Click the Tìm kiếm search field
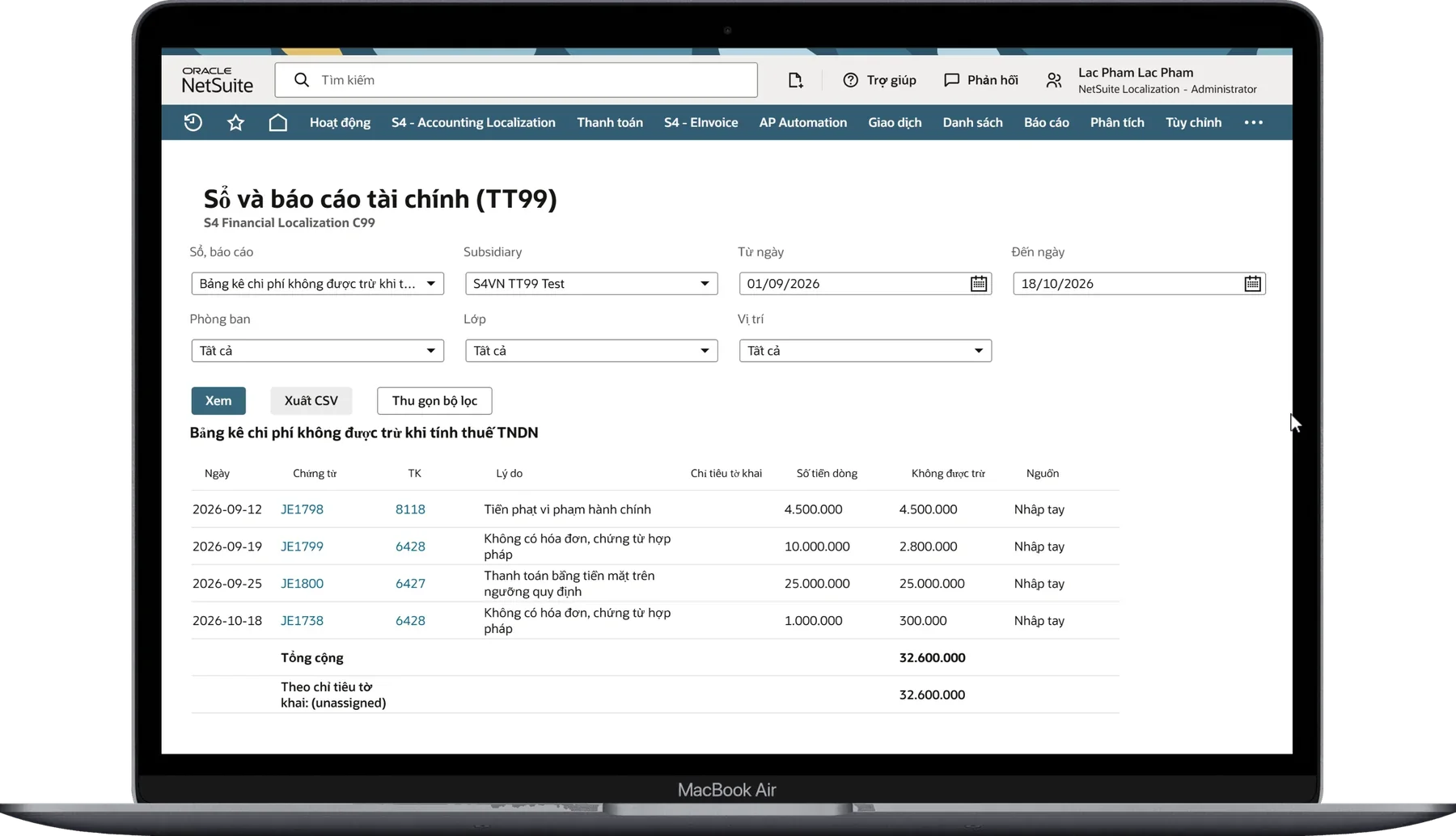Image resolution: width=1456 pixels, height=836 pixels. pyautogui.click(x=516, y=80)
